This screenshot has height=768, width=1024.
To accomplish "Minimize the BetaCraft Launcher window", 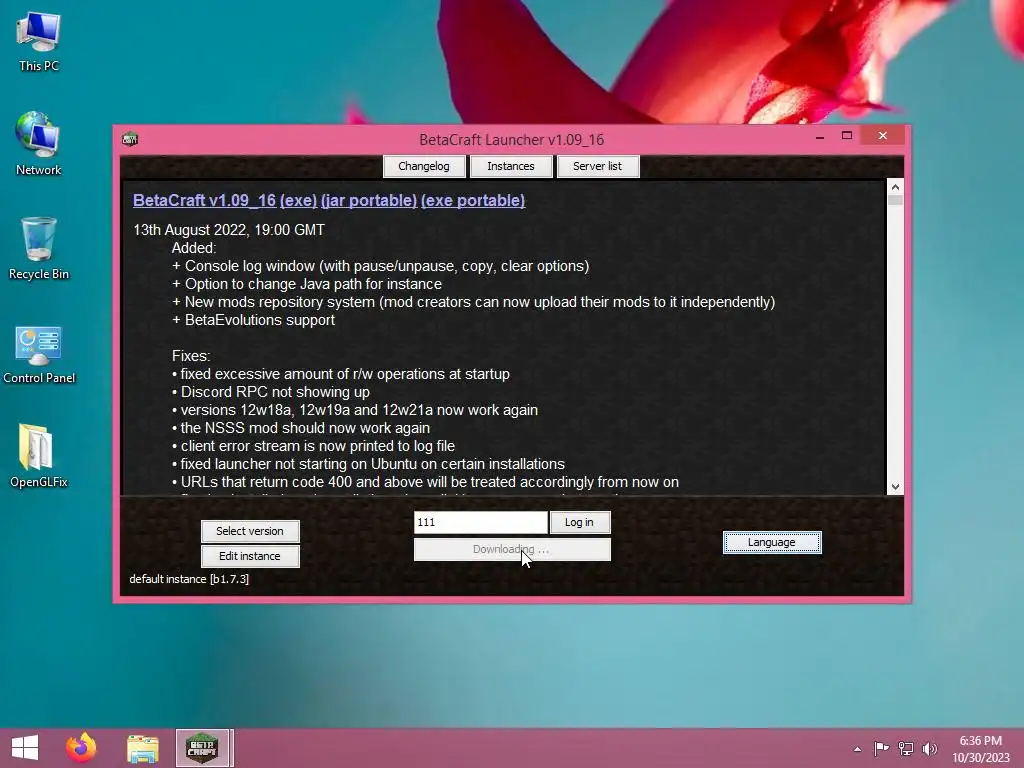I will point(820,136).
